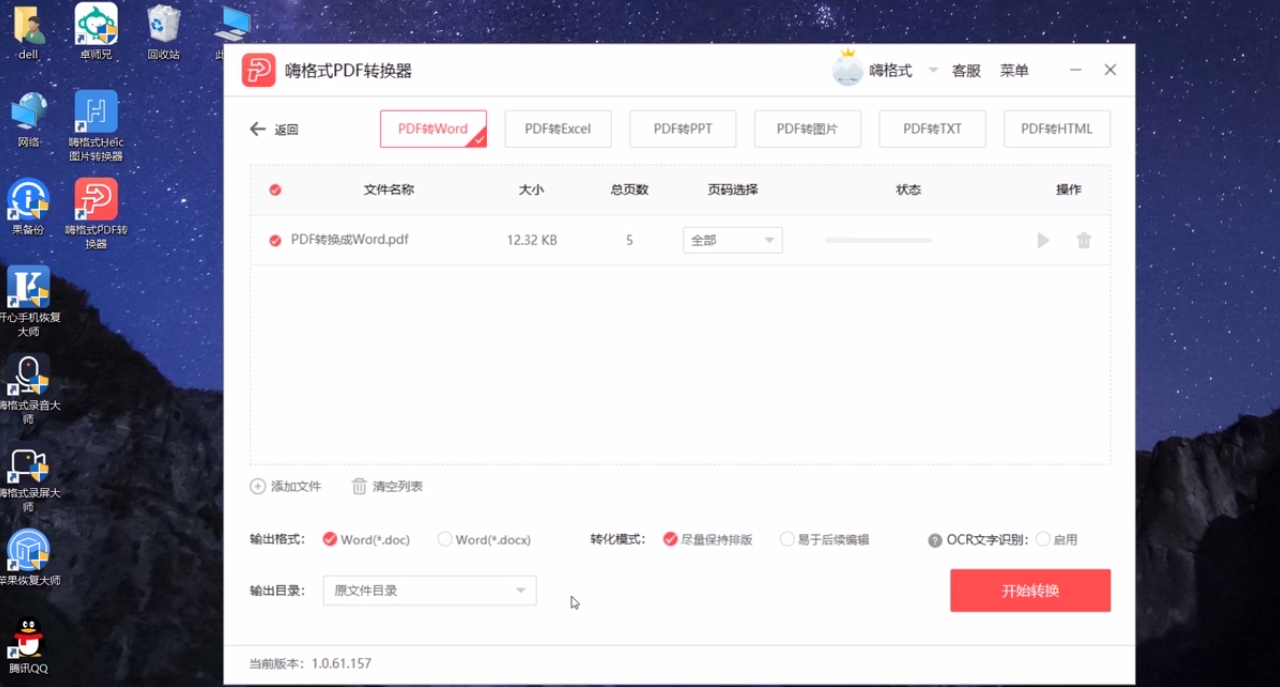
Task: Click the user avatar with crown
Action: [x=848, y=69]
